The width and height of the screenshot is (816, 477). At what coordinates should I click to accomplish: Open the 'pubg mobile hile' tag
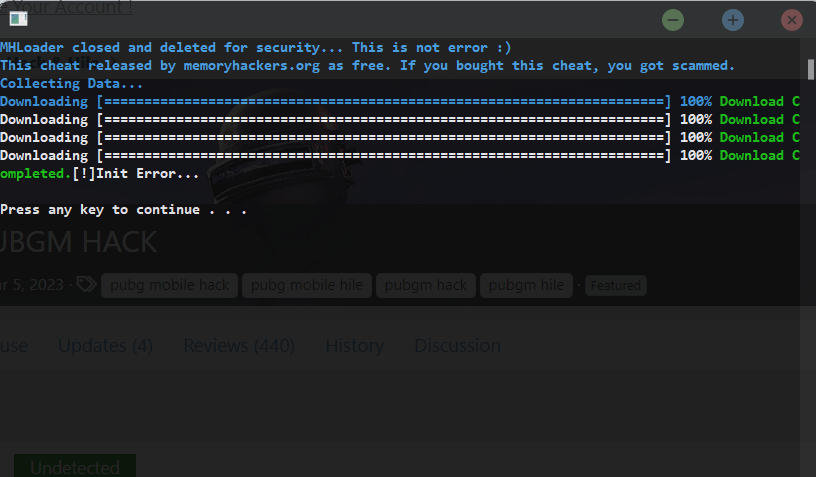tap(307, 285)
